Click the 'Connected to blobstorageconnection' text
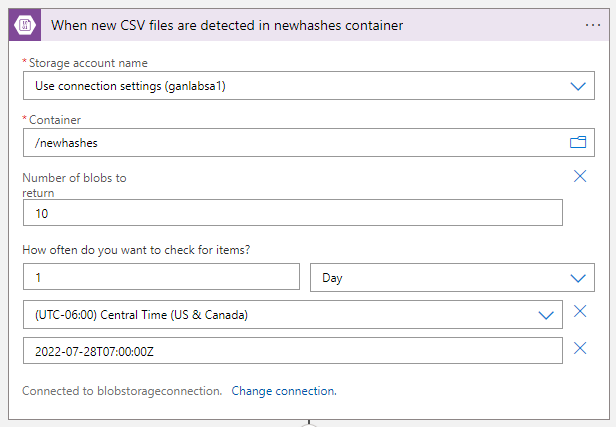This screenshot has width=616, height=427. [121, 391]
